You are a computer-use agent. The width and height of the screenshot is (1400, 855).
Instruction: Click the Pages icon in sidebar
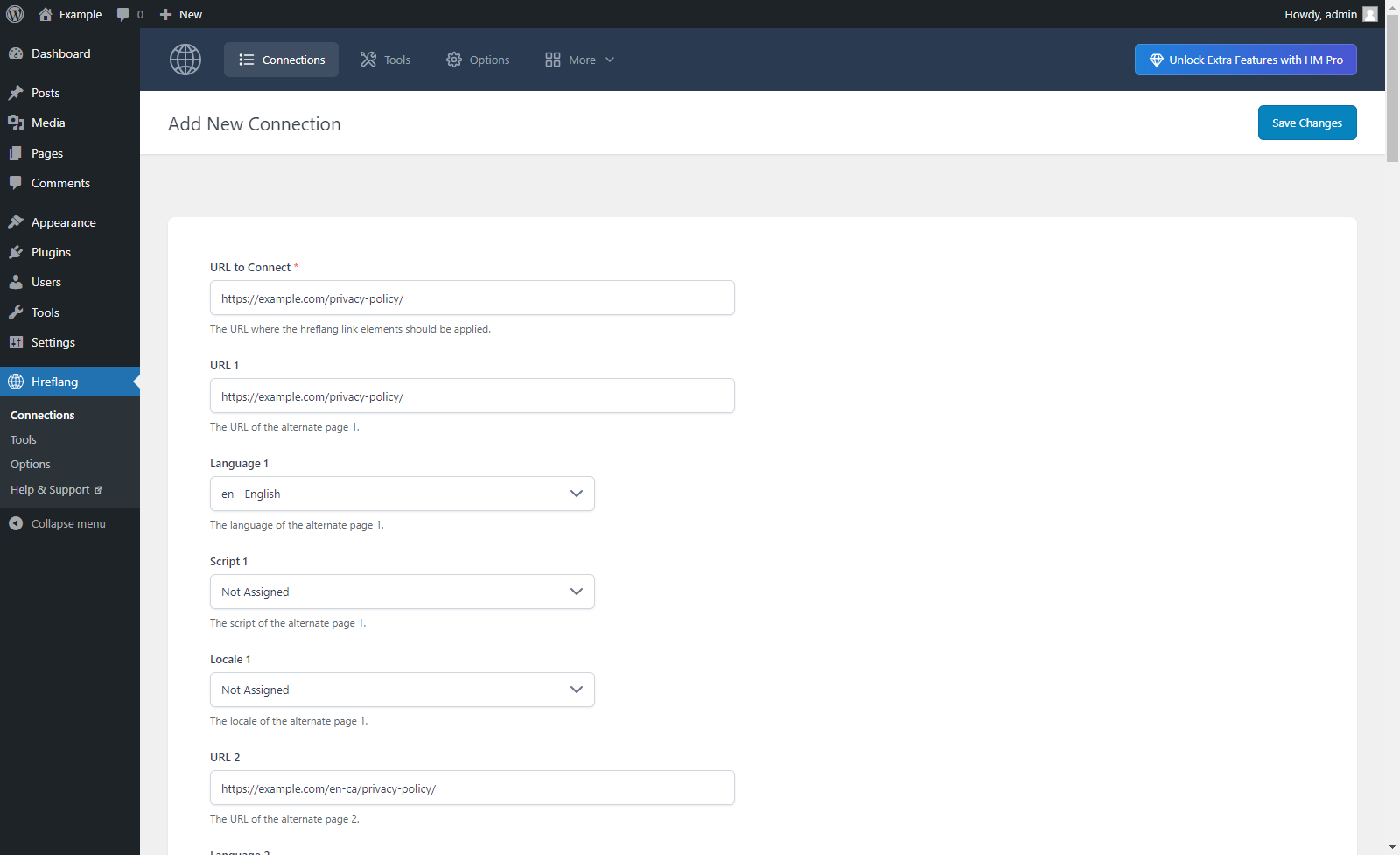16,153
